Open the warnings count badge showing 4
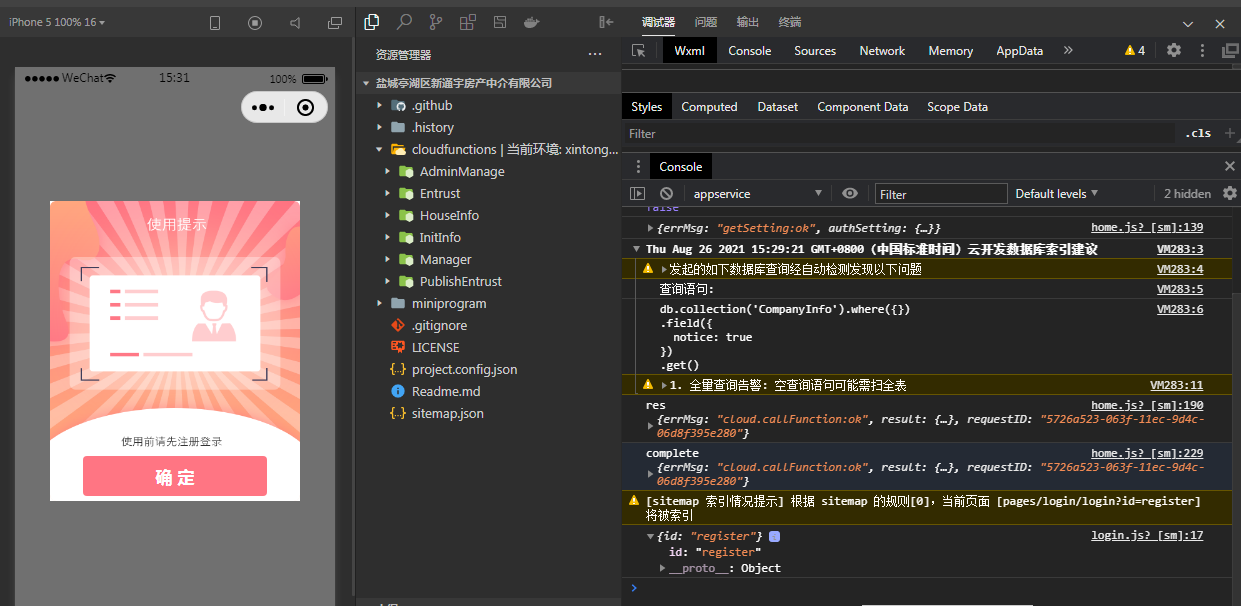The image size is (1241, 606). click(x=1135, y=50)
